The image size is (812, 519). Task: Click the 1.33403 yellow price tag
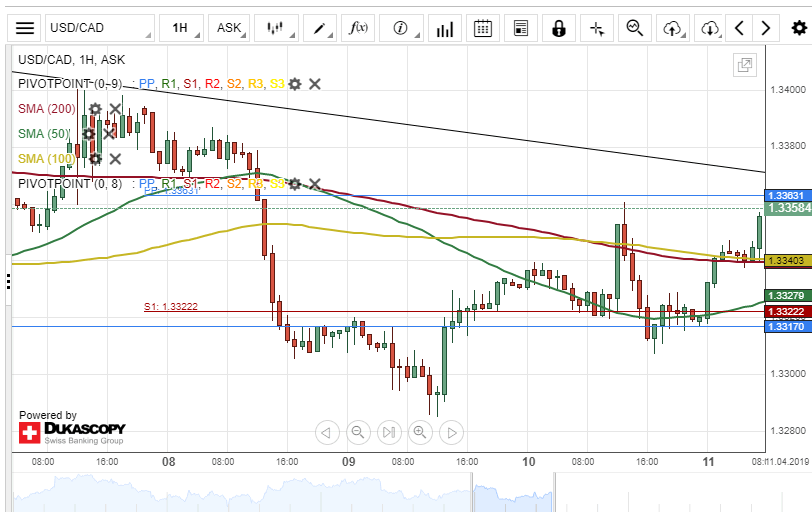coord(788,261)
